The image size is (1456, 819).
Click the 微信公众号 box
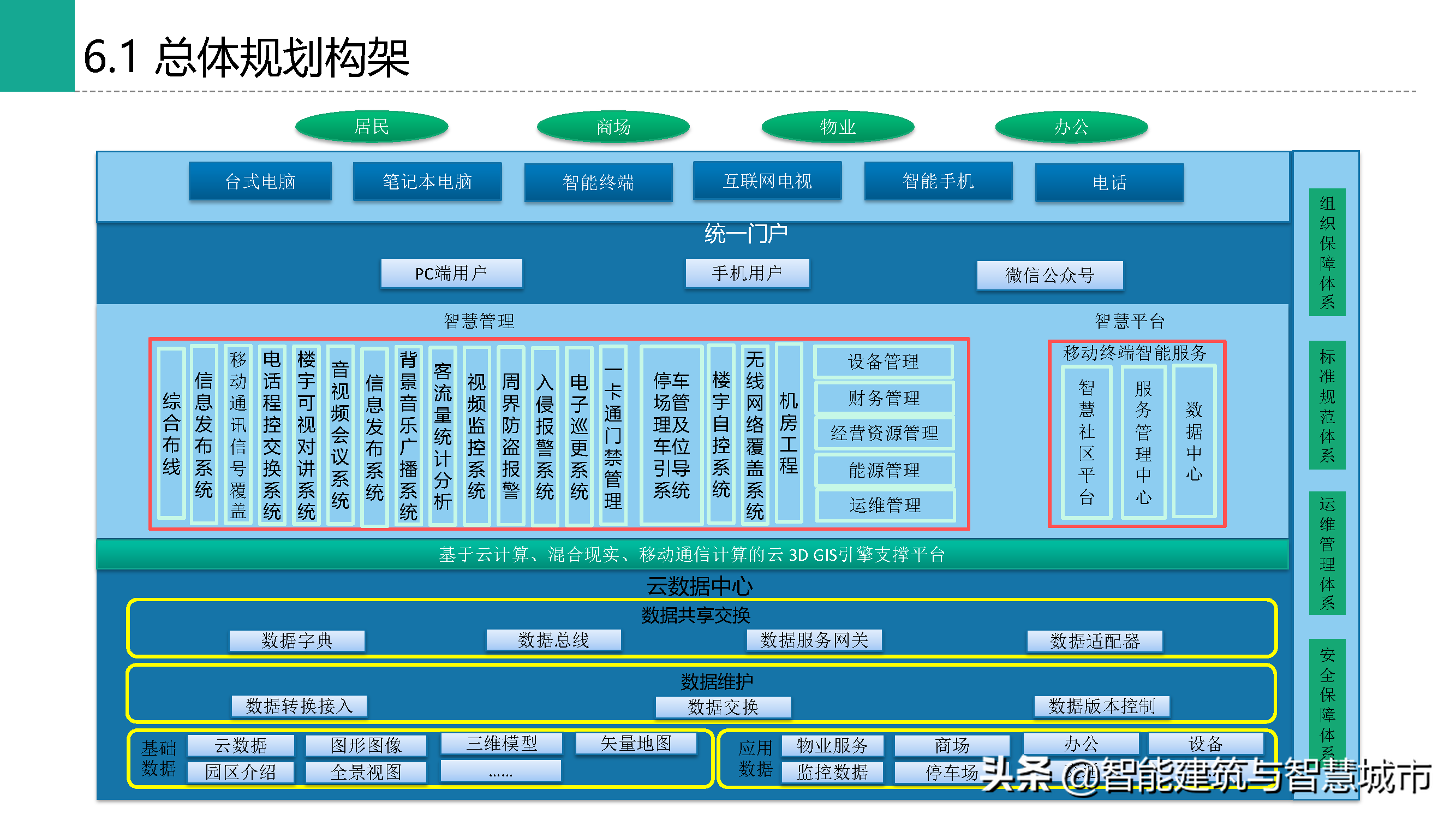(x=1050, y=275)
